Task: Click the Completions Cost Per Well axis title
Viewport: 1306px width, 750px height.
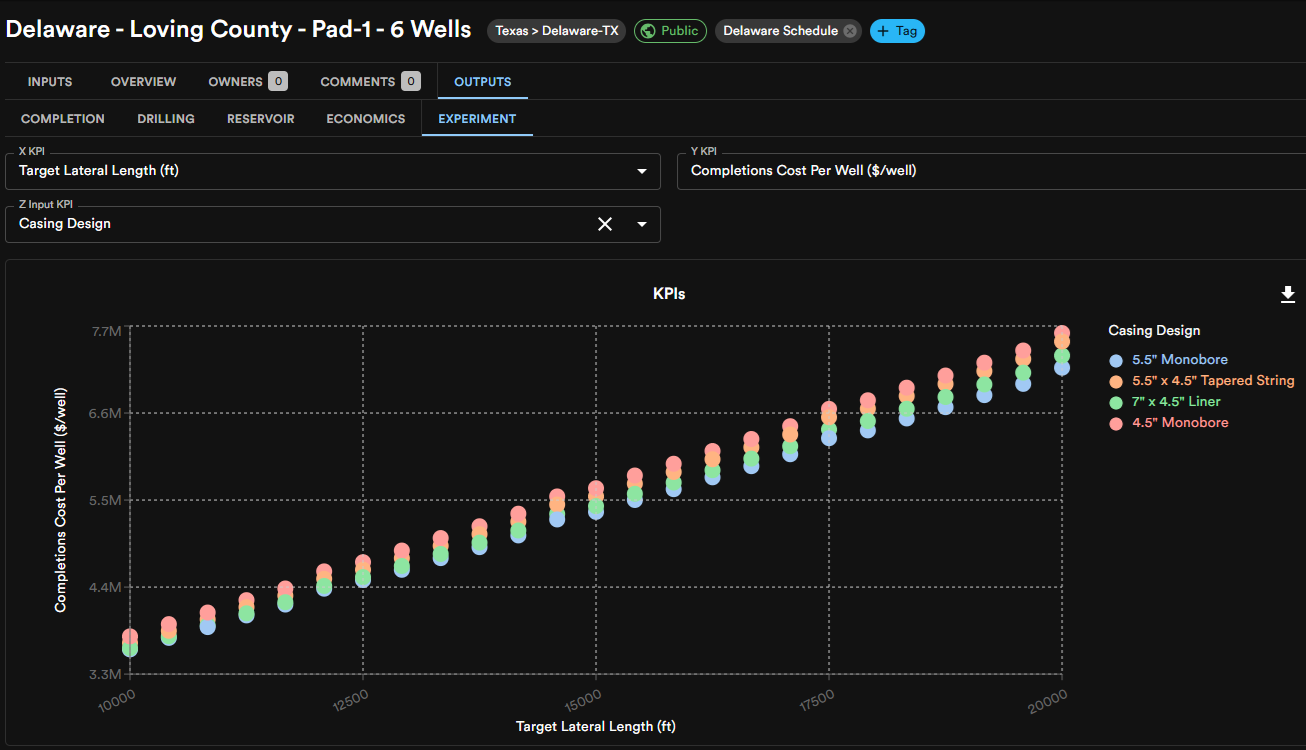Action: (x=61, y=500)
